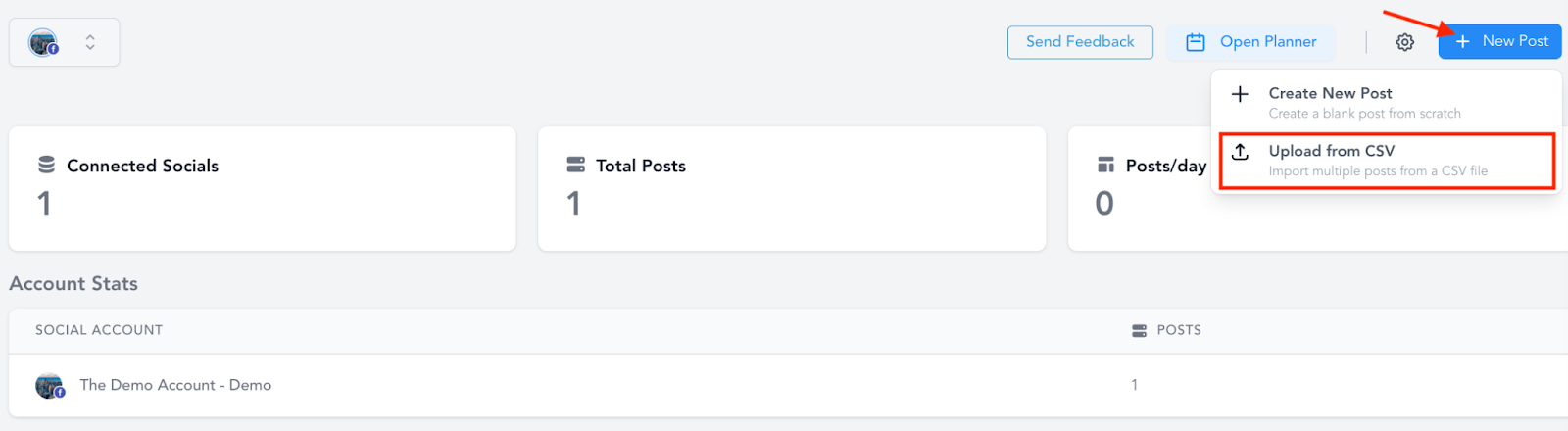Expand the account switcher chevrons
Screen dimensions: 1568x431
(90, 42)
